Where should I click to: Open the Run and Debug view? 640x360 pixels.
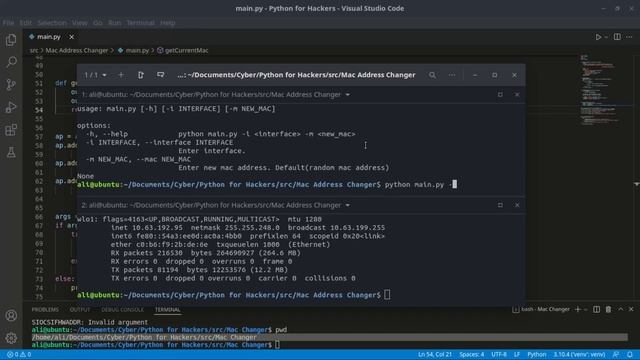pyautogui.click(x=11, y=107)
